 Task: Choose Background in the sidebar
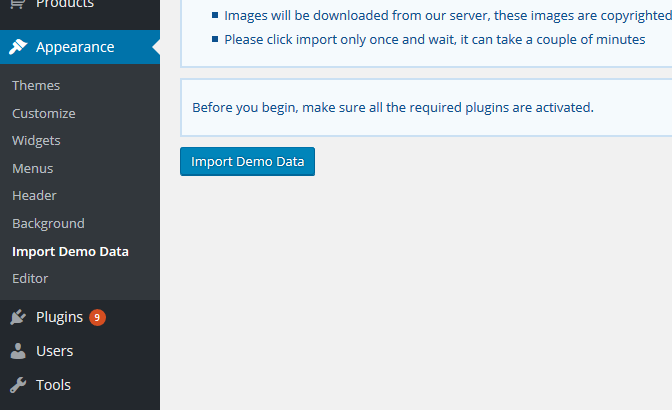(x=48, y=224)
